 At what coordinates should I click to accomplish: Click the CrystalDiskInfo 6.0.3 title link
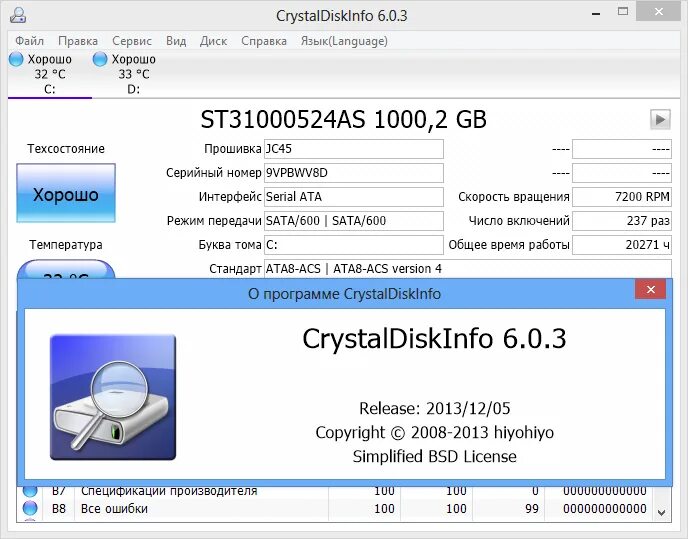tap(434, 338)
